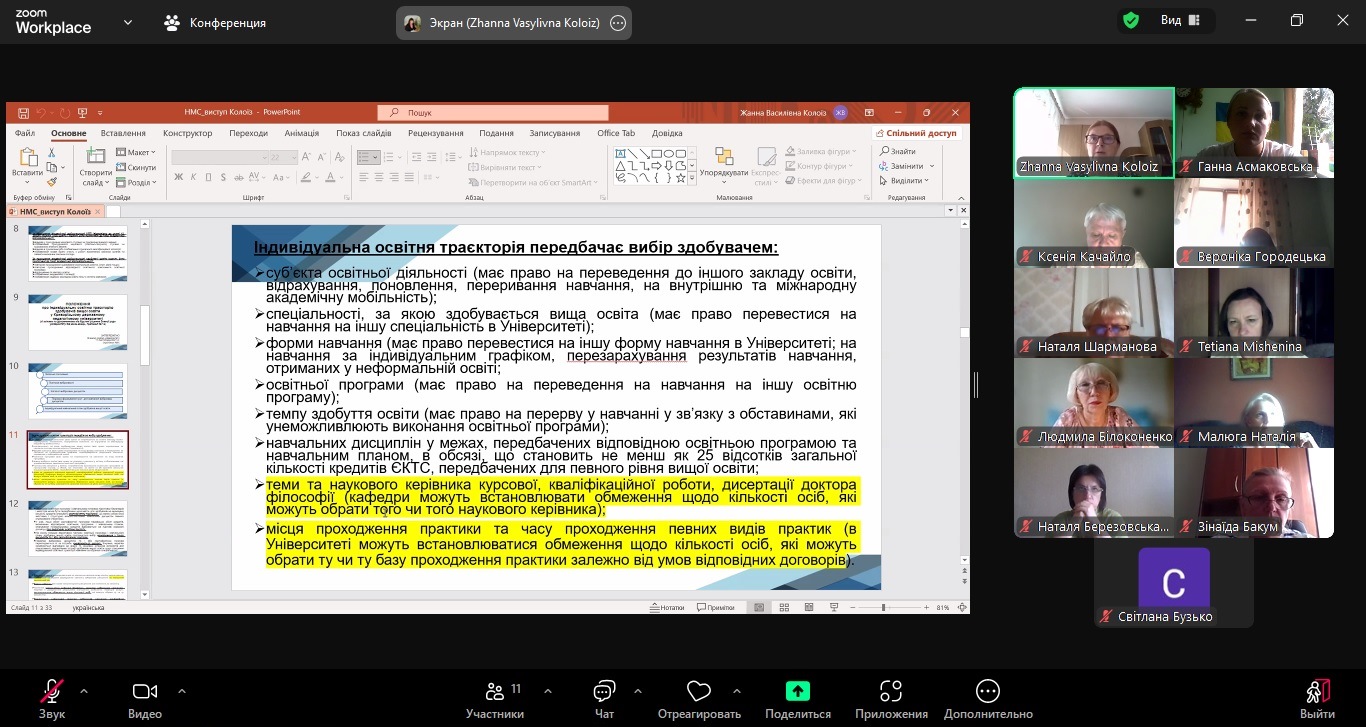
Task: Expand audio options arrow next to Звук
Action: pos(83,690)
